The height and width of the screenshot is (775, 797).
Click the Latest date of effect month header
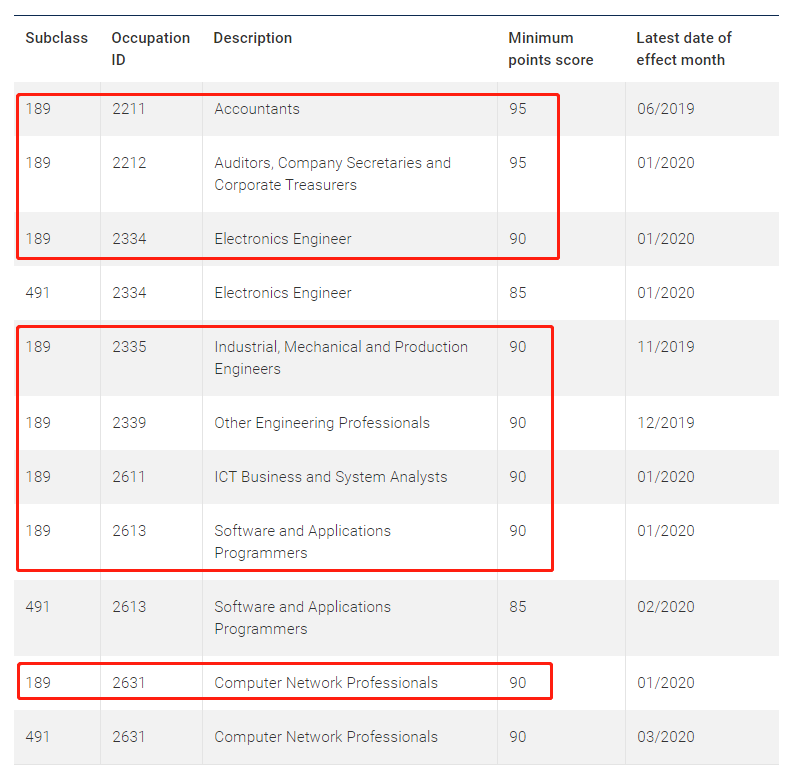(684, 49)
